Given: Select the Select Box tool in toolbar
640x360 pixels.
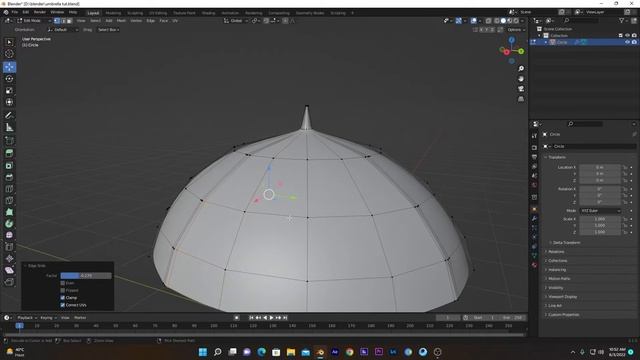Looking at the screenshot, I should (x=9, y=42).
